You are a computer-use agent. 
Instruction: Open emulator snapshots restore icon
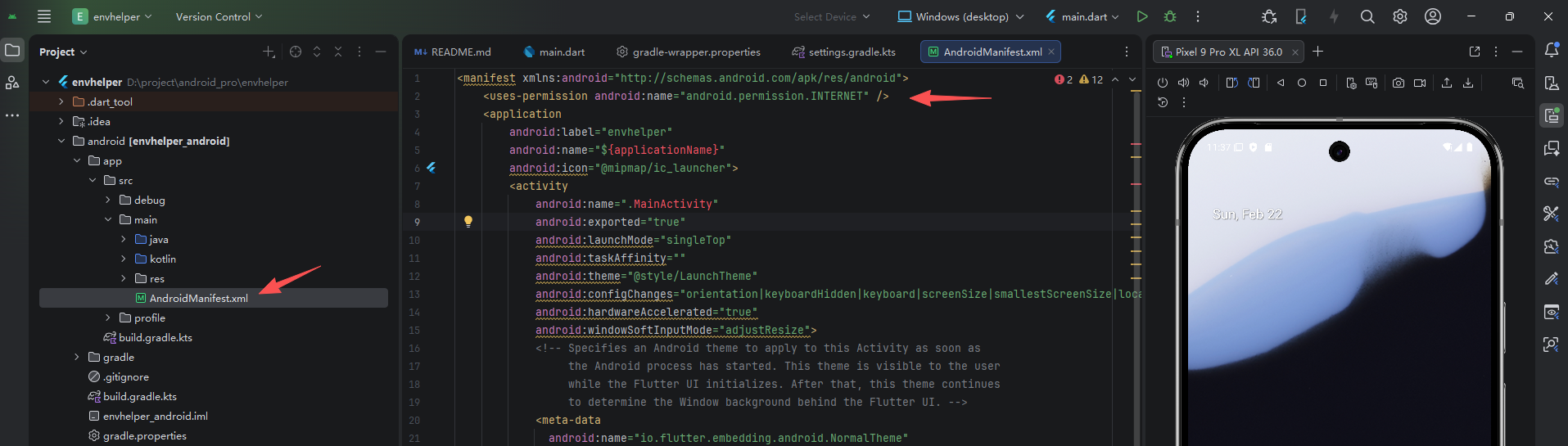tap(1163, 102)
